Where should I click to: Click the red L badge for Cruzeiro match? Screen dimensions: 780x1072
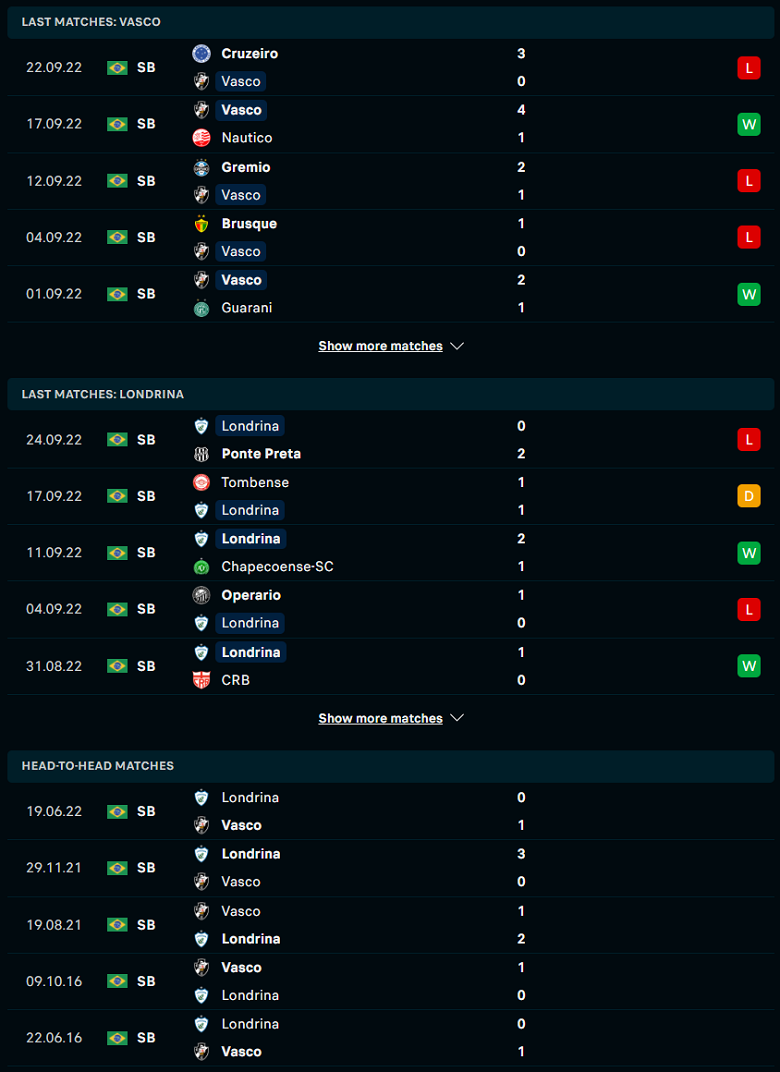point(749,68)
